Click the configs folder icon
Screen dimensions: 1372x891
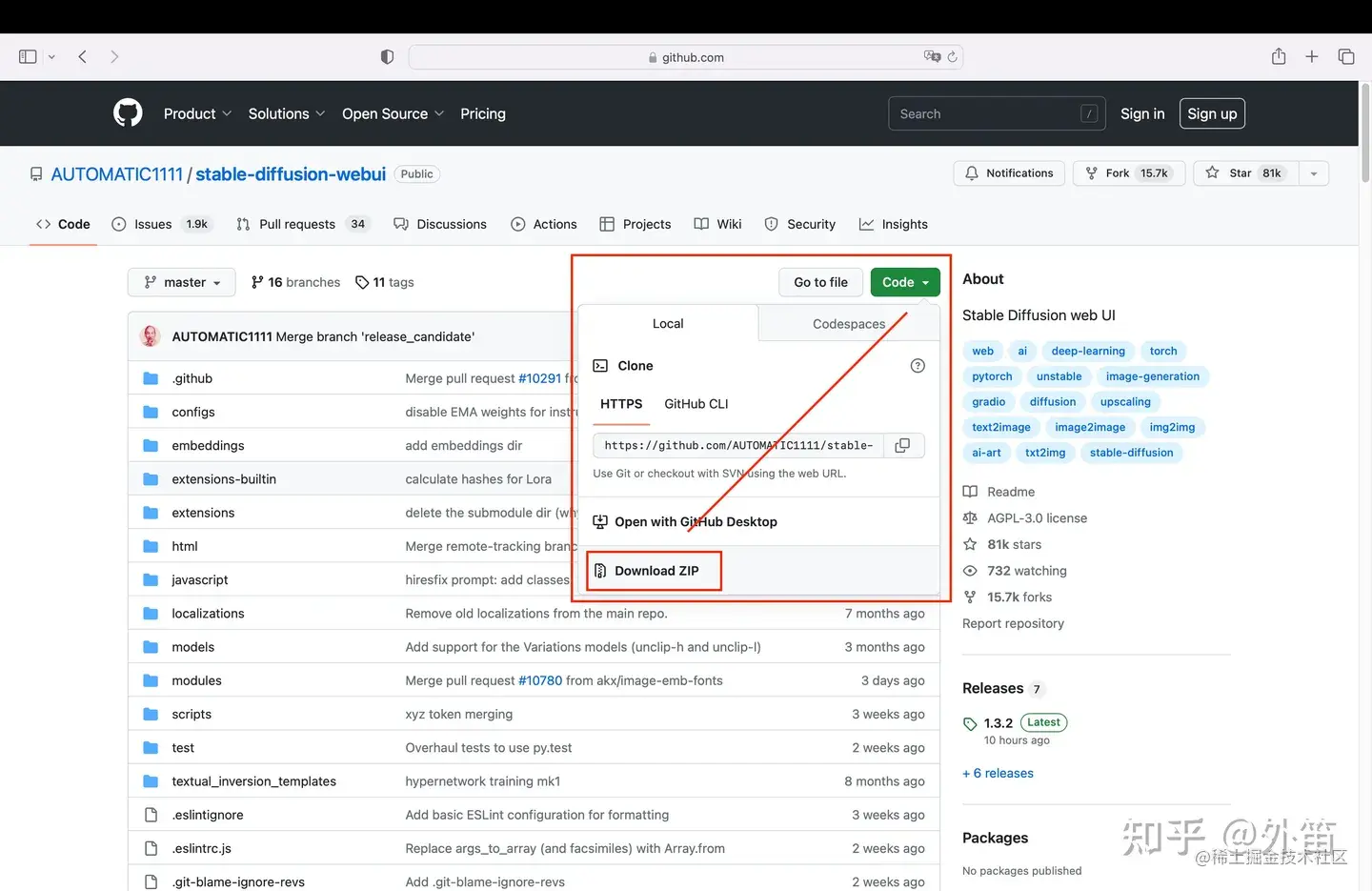[x=151, y=412]
